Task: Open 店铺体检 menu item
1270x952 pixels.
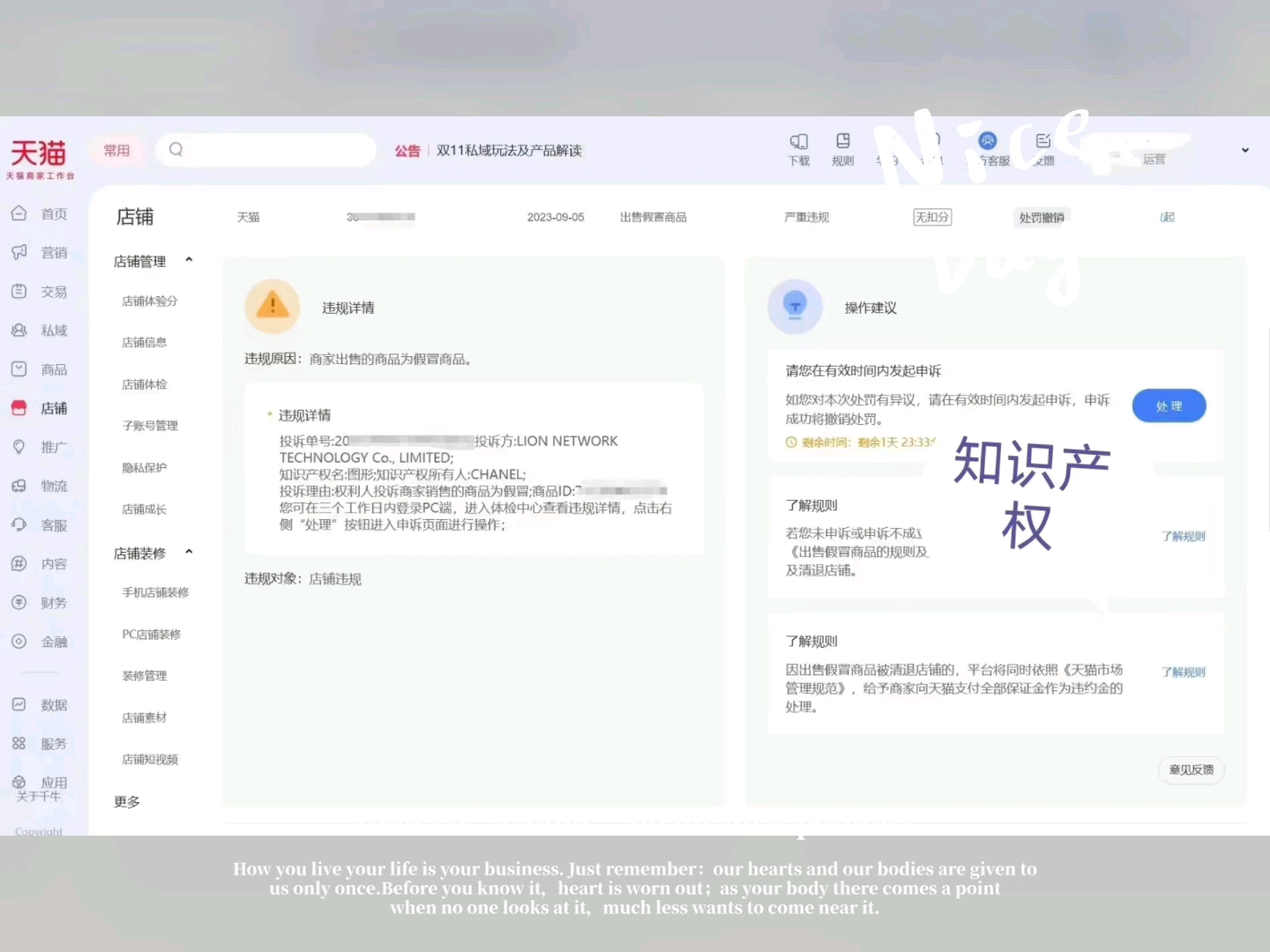Action: click(x=145, y=384)
